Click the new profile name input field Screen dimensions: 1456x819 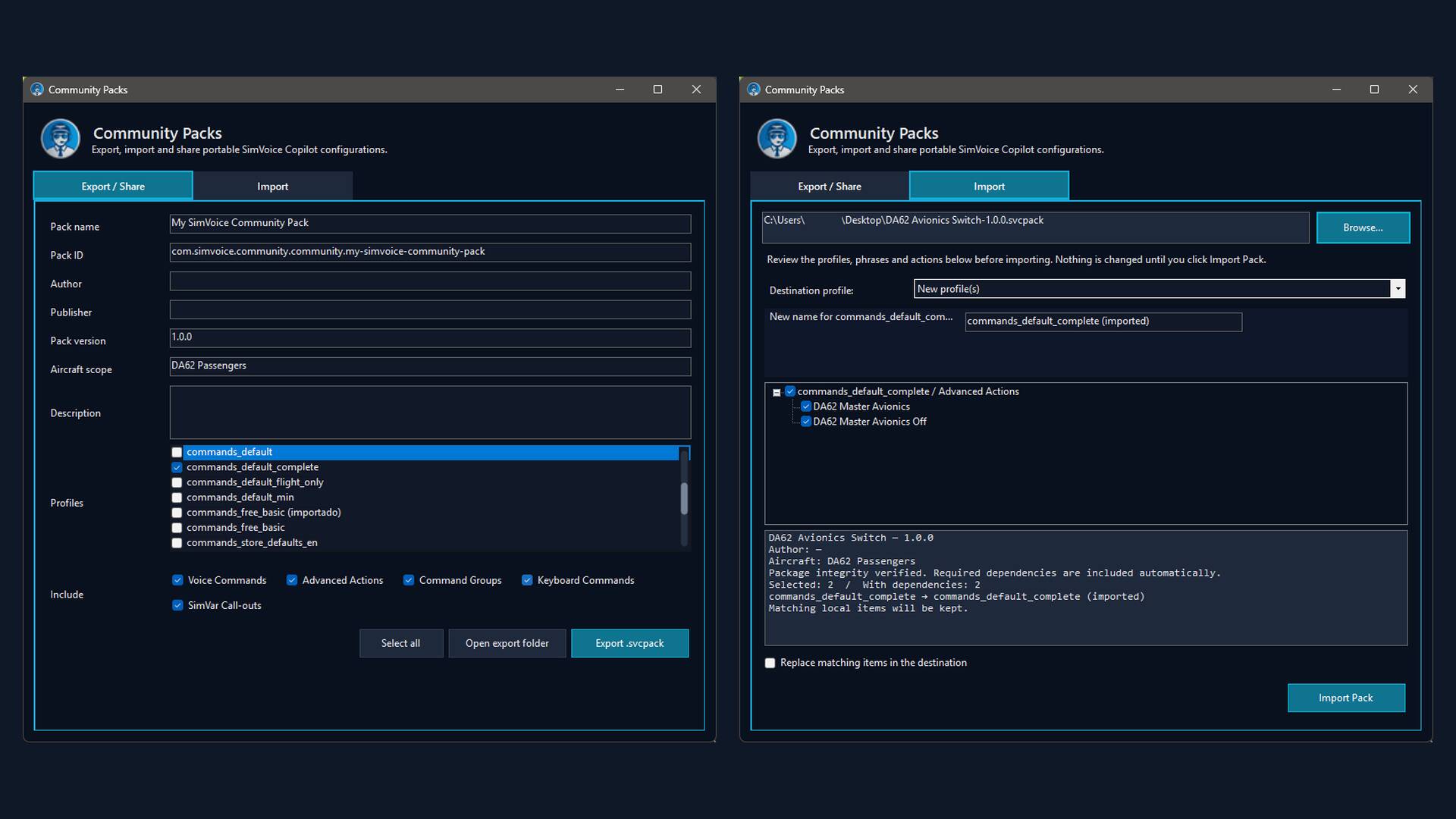click(x=1103, y=322)
